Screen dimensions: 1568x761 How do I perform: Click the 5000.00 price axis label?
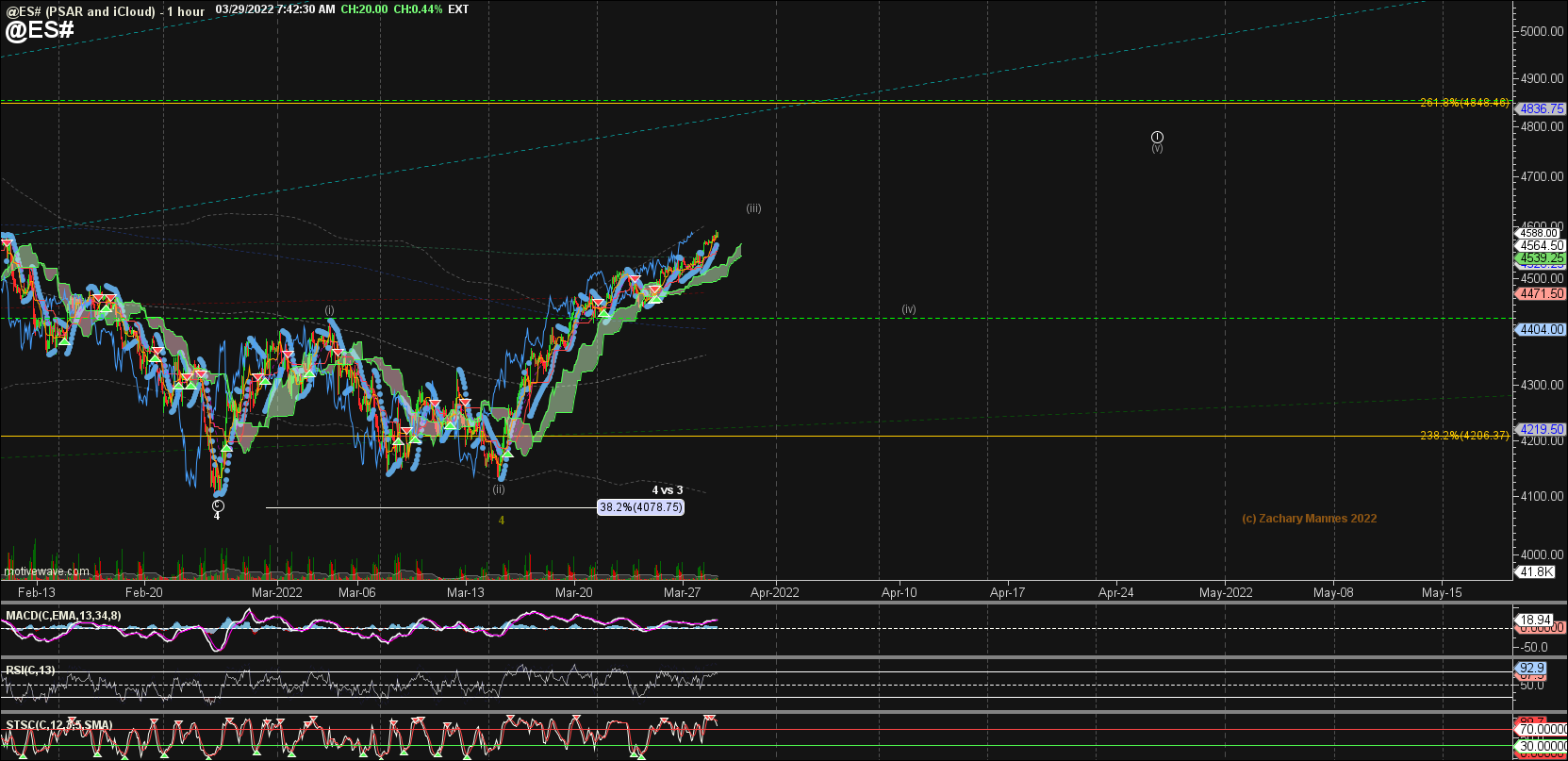(1543, 31)
